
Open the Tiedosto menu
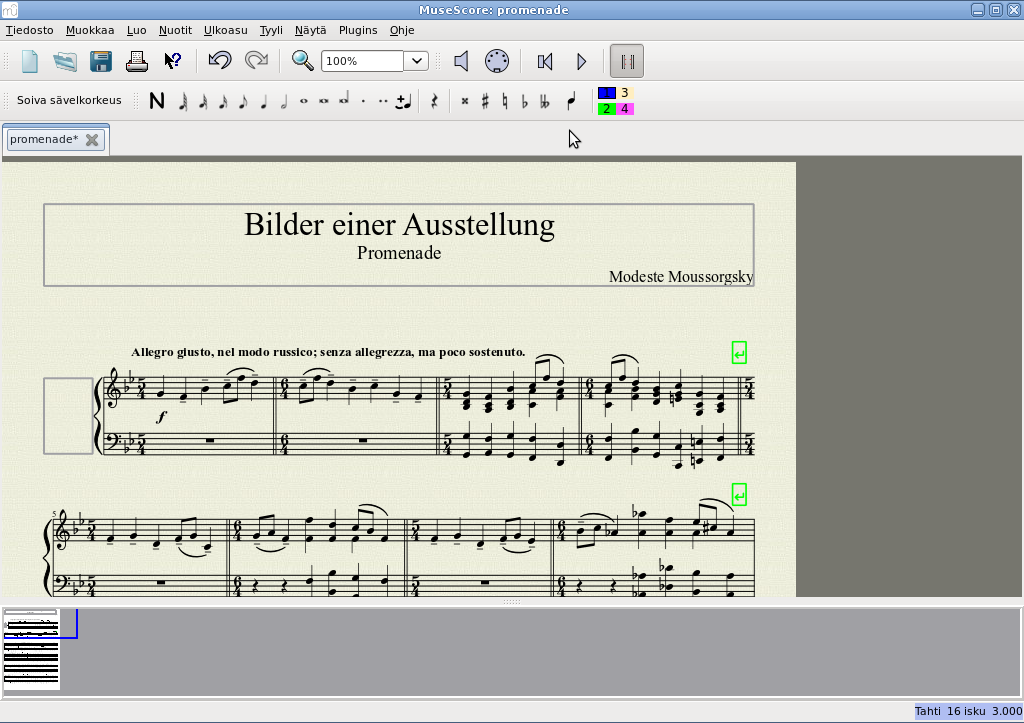(30, 30)
